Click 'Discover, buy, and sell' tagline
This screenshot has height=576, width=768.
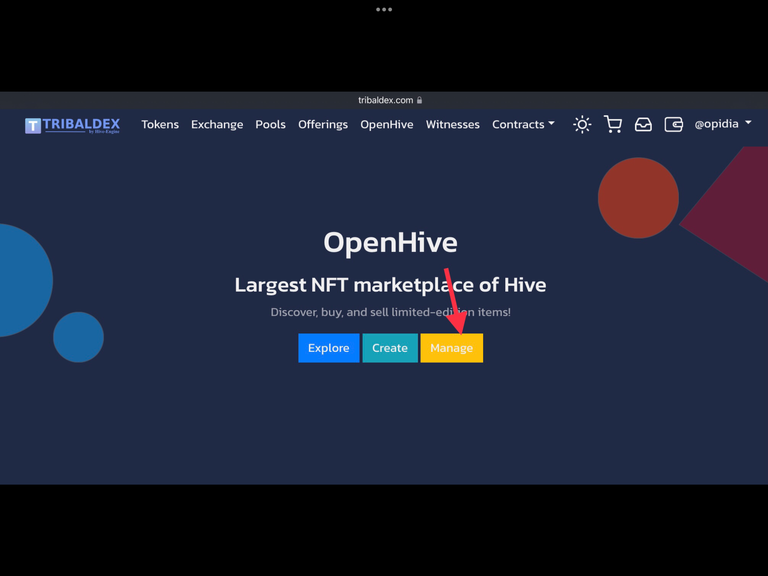pos(390,312)
